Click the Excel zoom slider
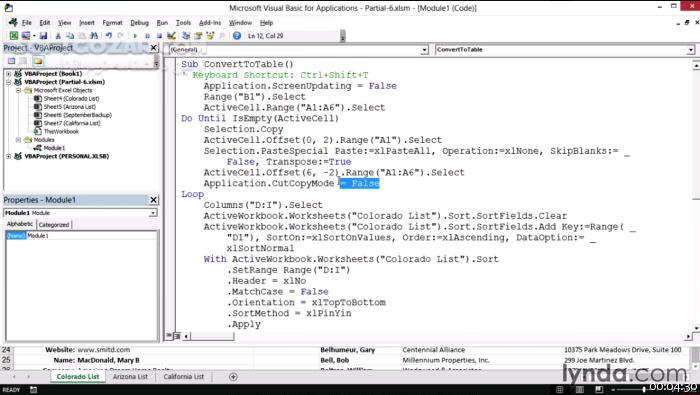The image size is (700, 395). point(644,390)
